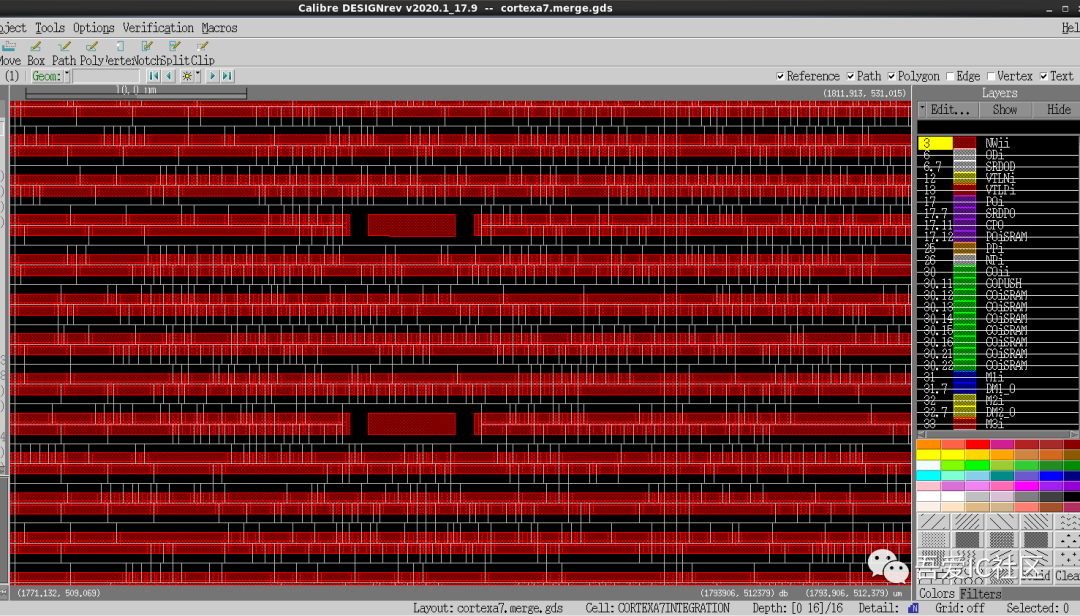This screenshot has height=616, width=1080.
Task: Click the Show layers button
Action: (x=1004, y=110)
